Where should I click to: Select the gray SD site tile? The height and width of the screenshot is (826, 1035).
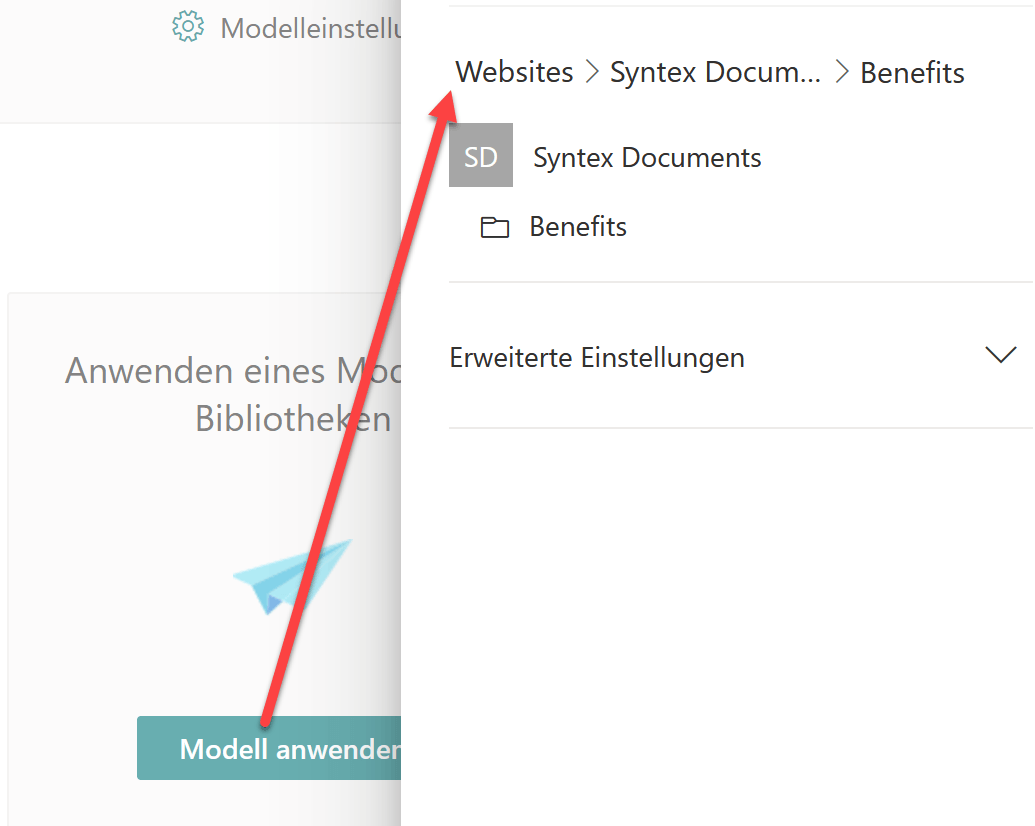click(481, 155)
